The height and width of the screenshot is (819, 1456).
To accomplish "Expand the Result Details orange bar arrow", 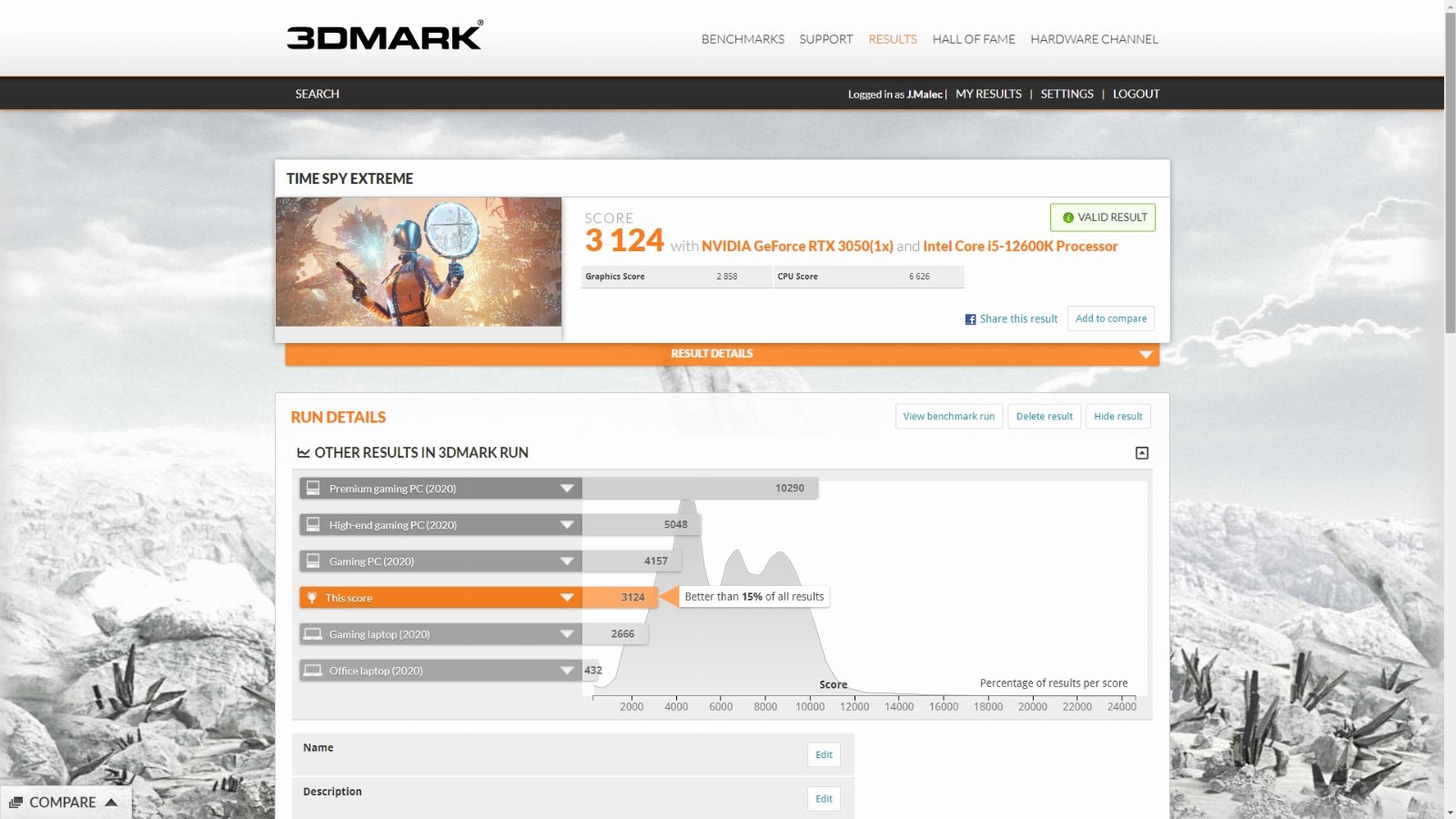I will (x=1146, y=355).
